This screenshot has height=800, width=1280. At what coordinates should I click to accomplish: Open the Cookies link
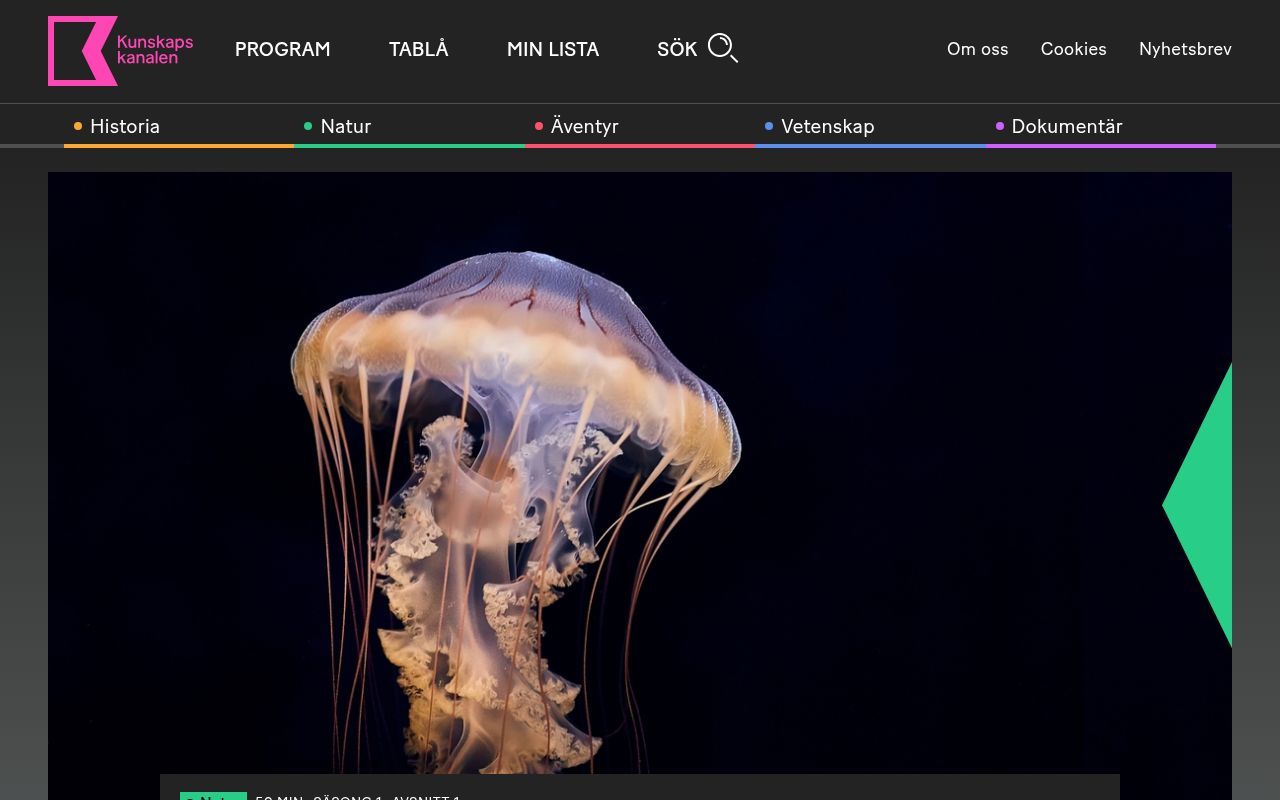tap(1074, 49)
